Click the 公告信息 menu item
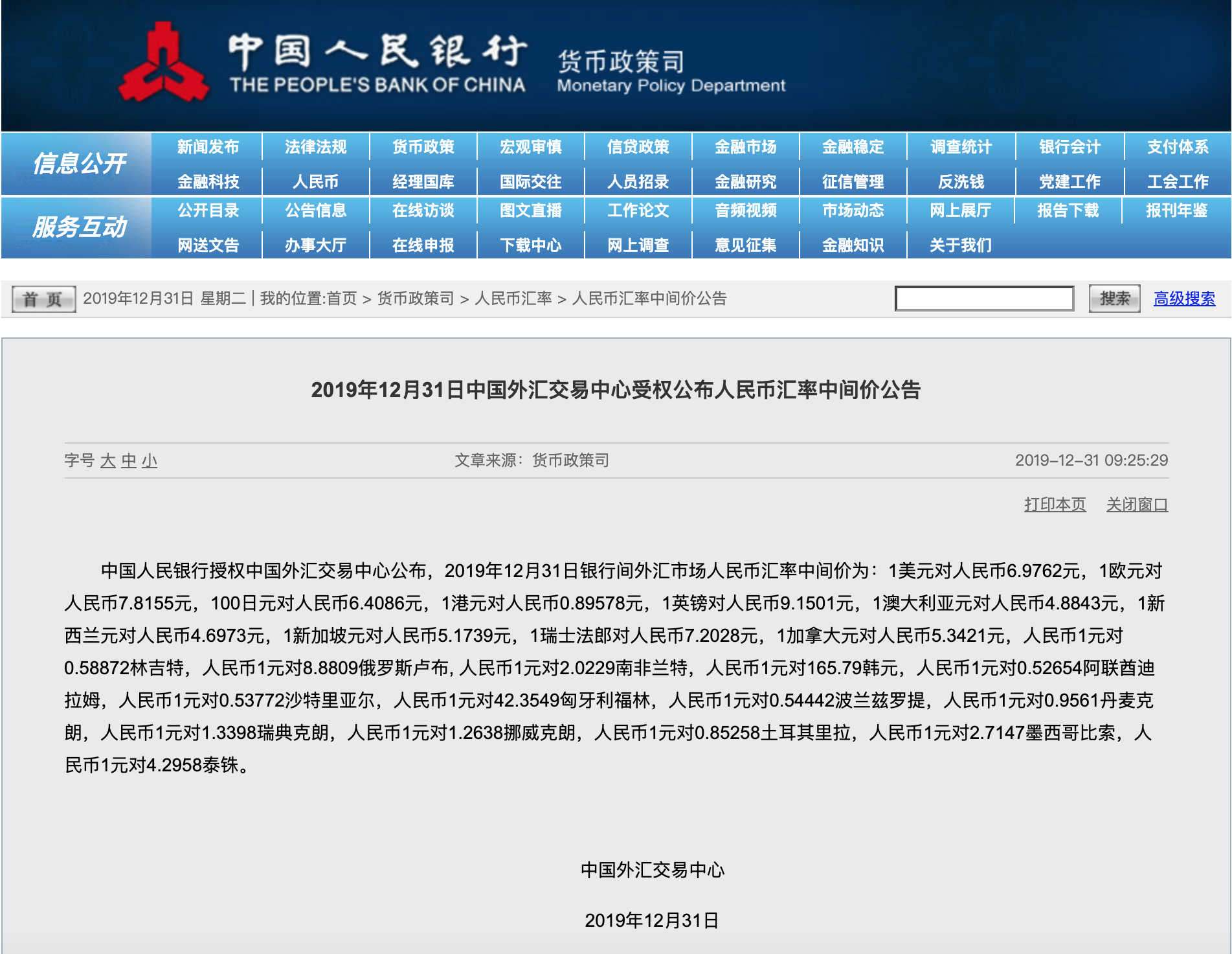The width and height of the screenshot is (1232, 954). pos(316,210)
